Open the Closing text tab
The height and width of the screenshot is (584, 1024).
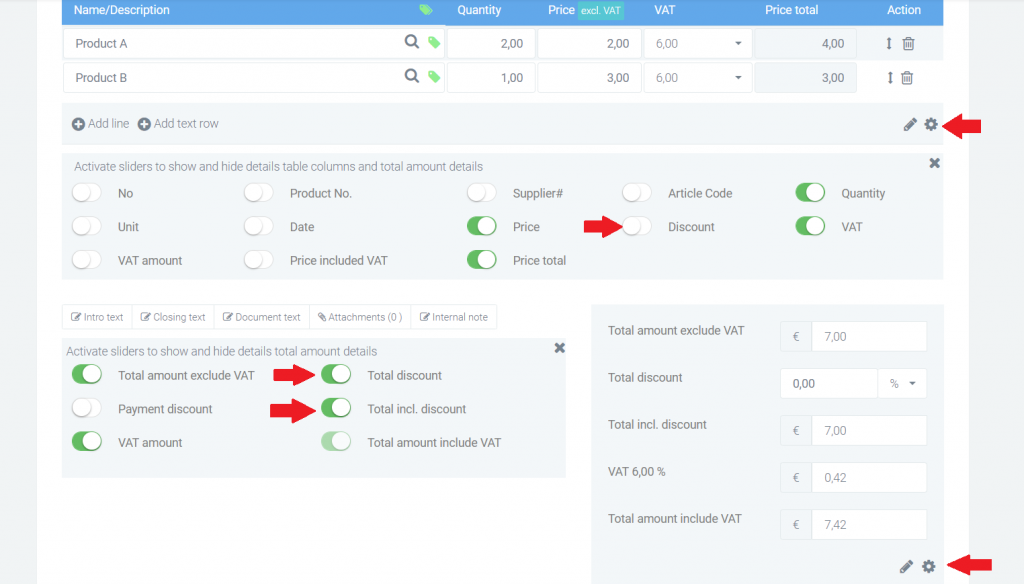tap(173, 317)
